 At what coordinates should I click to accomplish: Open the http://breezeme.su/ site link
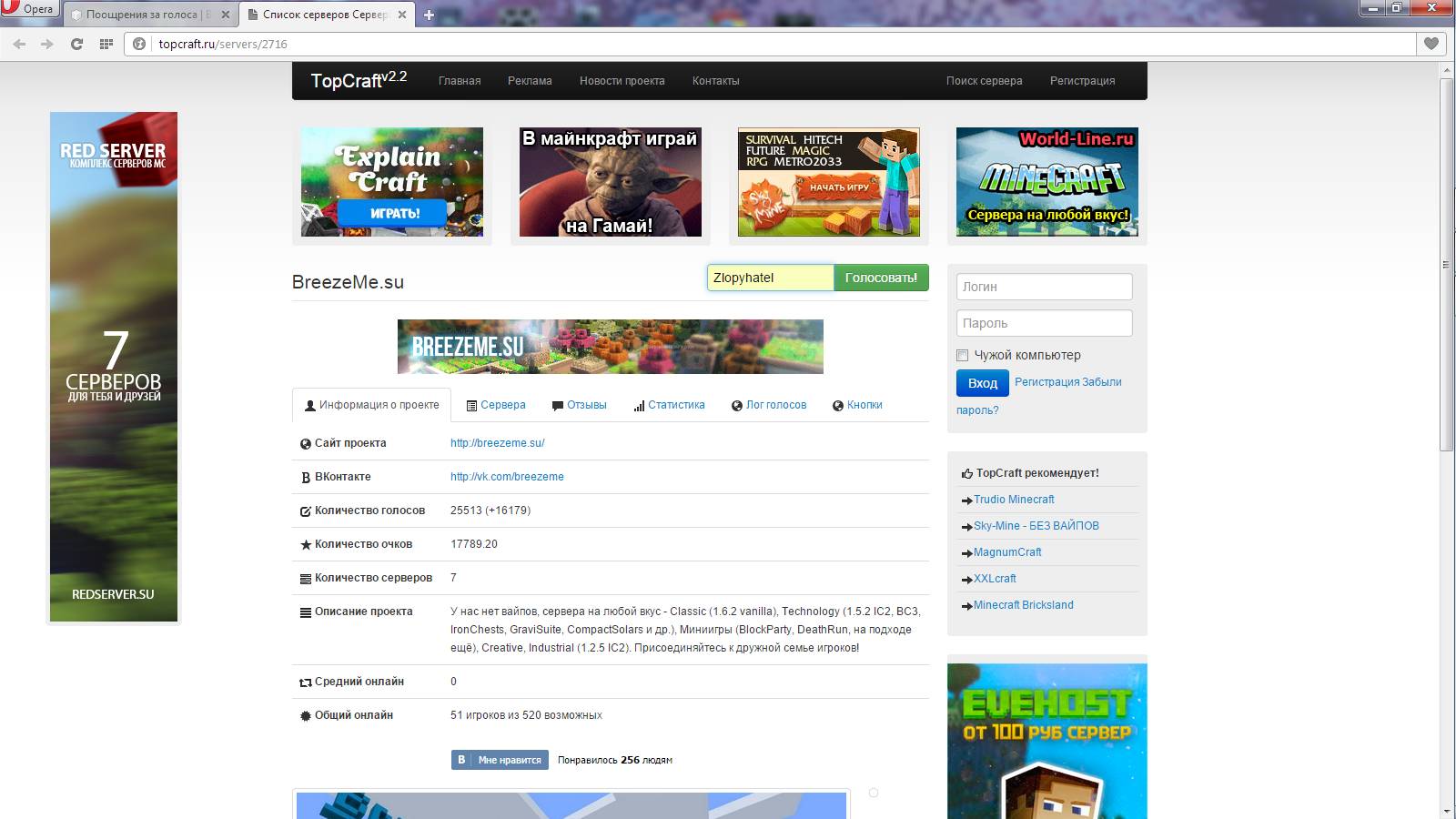498,443
